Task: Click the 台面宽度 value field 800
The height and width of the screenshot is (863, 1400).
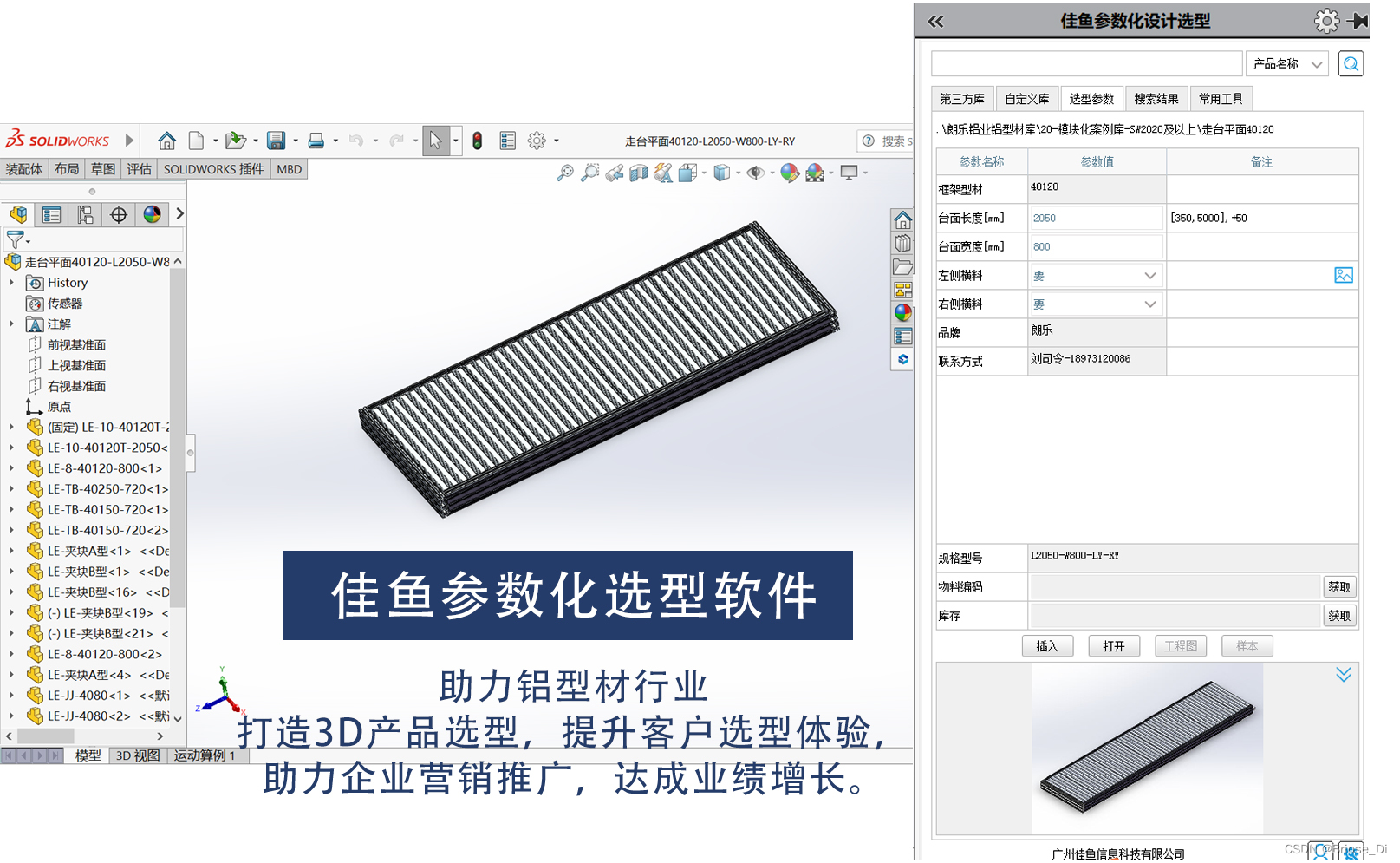Action: 1096,247
